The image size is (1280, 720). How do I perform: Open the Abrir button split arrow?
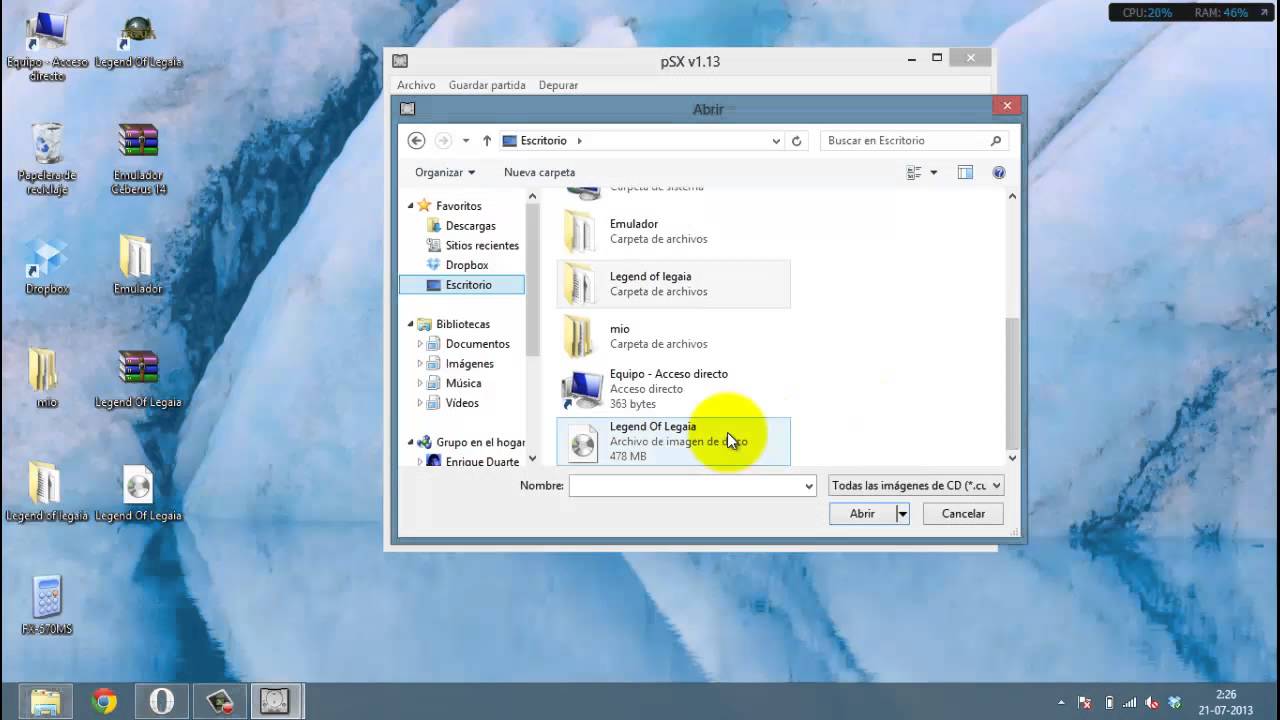coord(902,514)
